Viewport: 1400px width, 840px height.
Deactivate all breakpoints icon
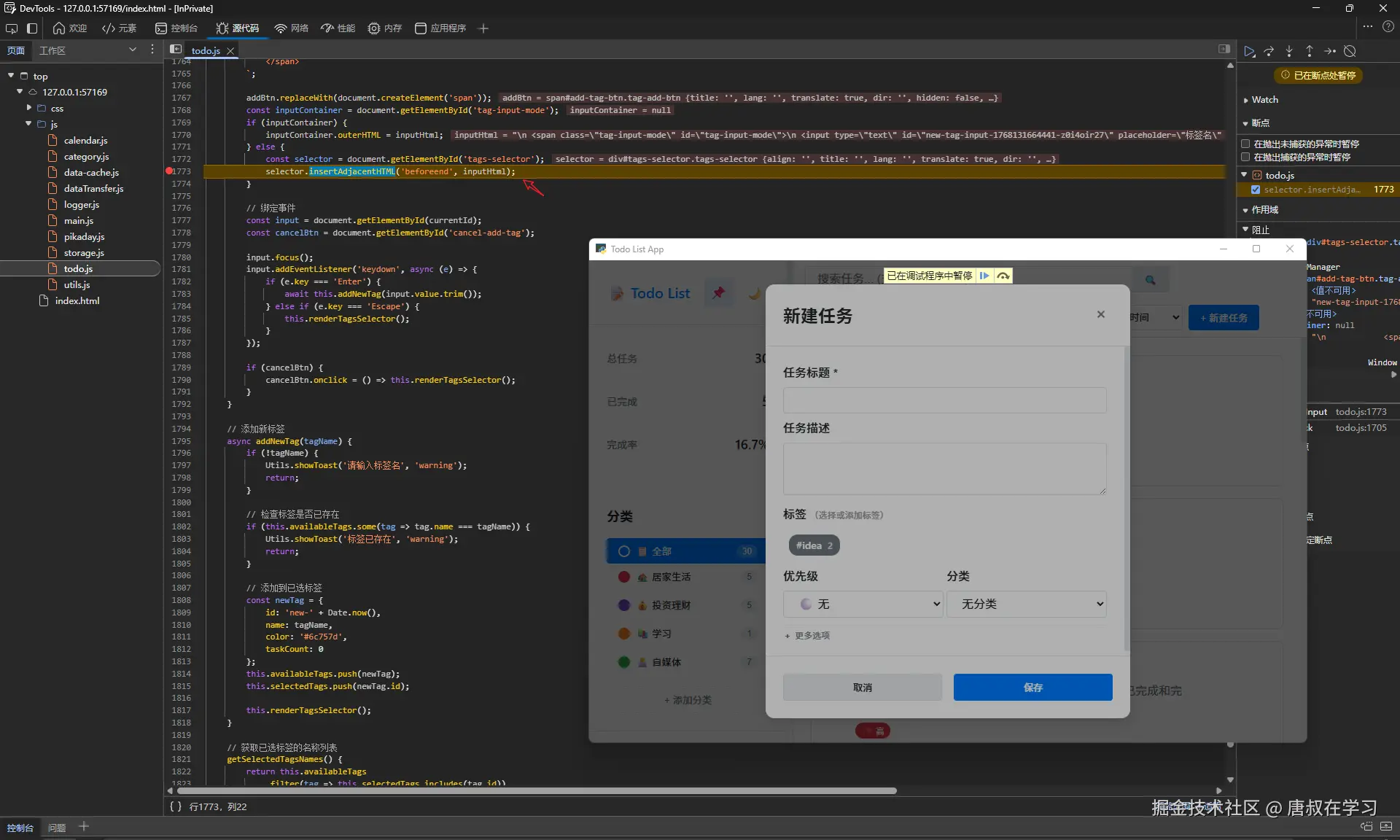(1350, 51)
